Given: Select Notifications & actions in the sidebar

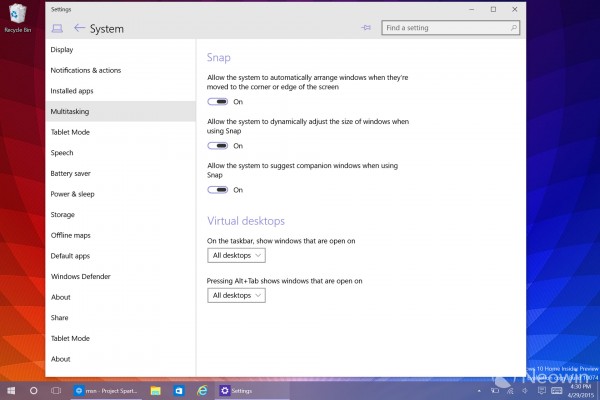Looking at the screenshot, I should tap(86, 70).
